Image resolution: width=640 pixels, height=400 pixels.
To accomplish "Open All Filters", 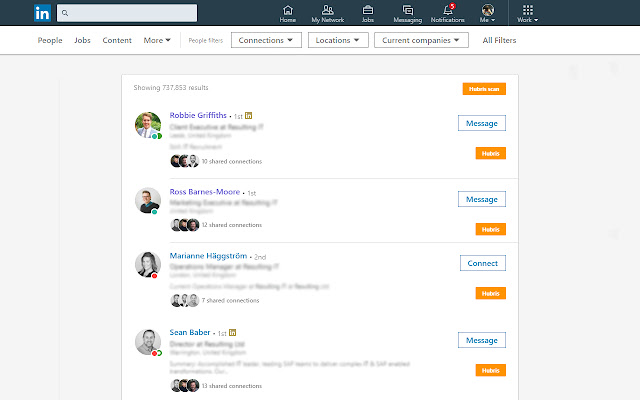I will pos(499,40).
